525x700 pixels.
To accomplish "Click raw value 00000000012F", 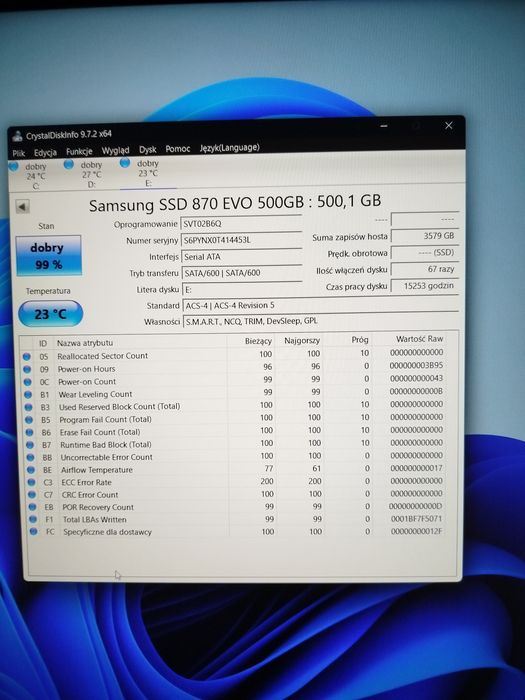I will (417, 531).
